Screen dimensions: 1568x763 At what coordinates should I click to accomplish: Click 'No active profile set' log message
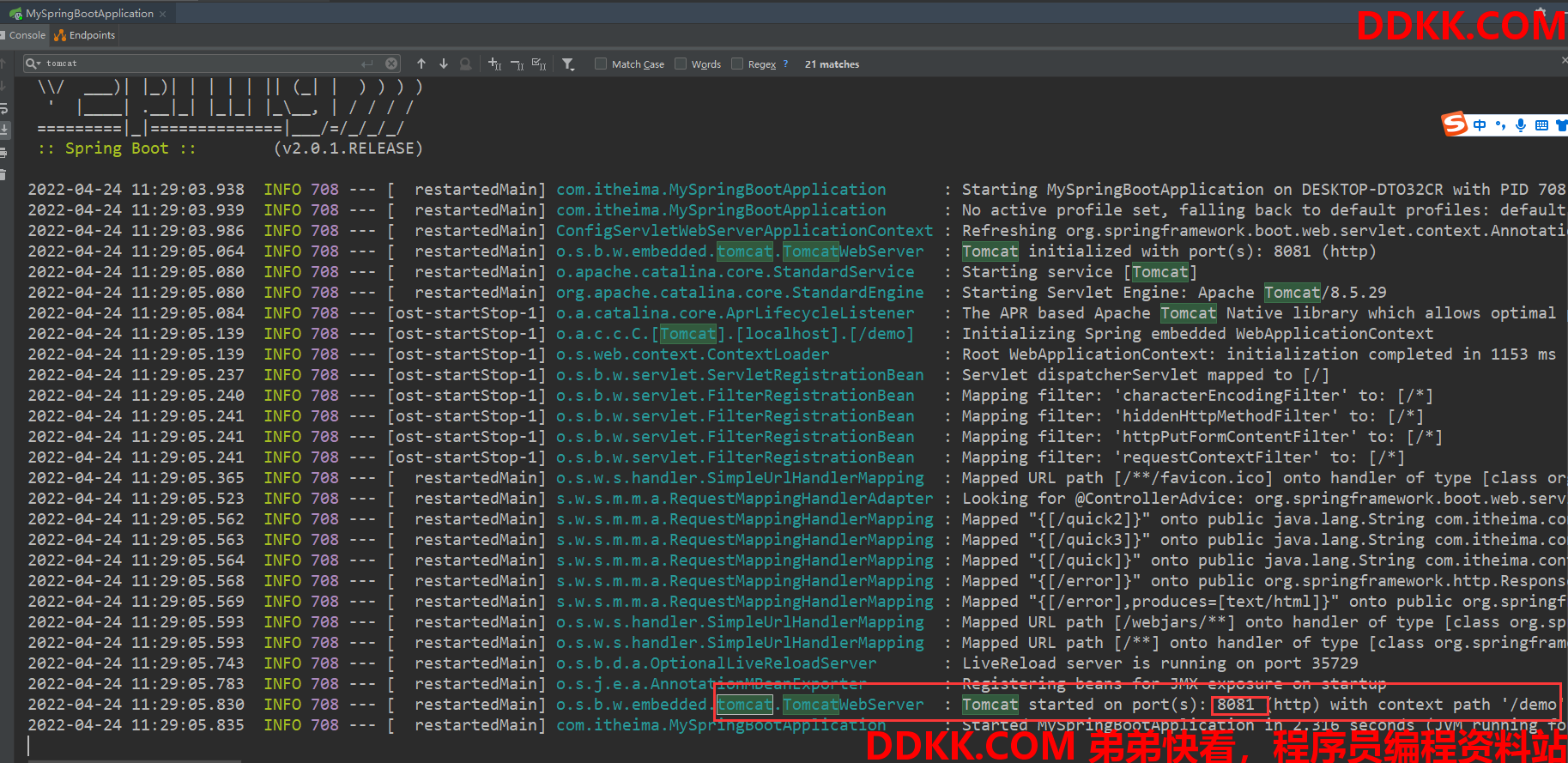pos(1264,210)
